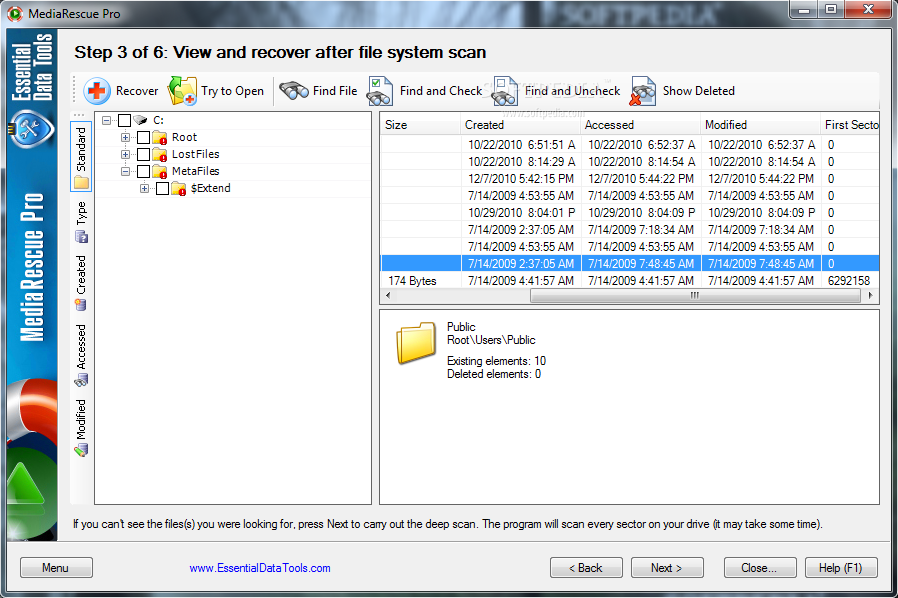
Task: Click the $Extend folder icon
Action: point(179,188)
